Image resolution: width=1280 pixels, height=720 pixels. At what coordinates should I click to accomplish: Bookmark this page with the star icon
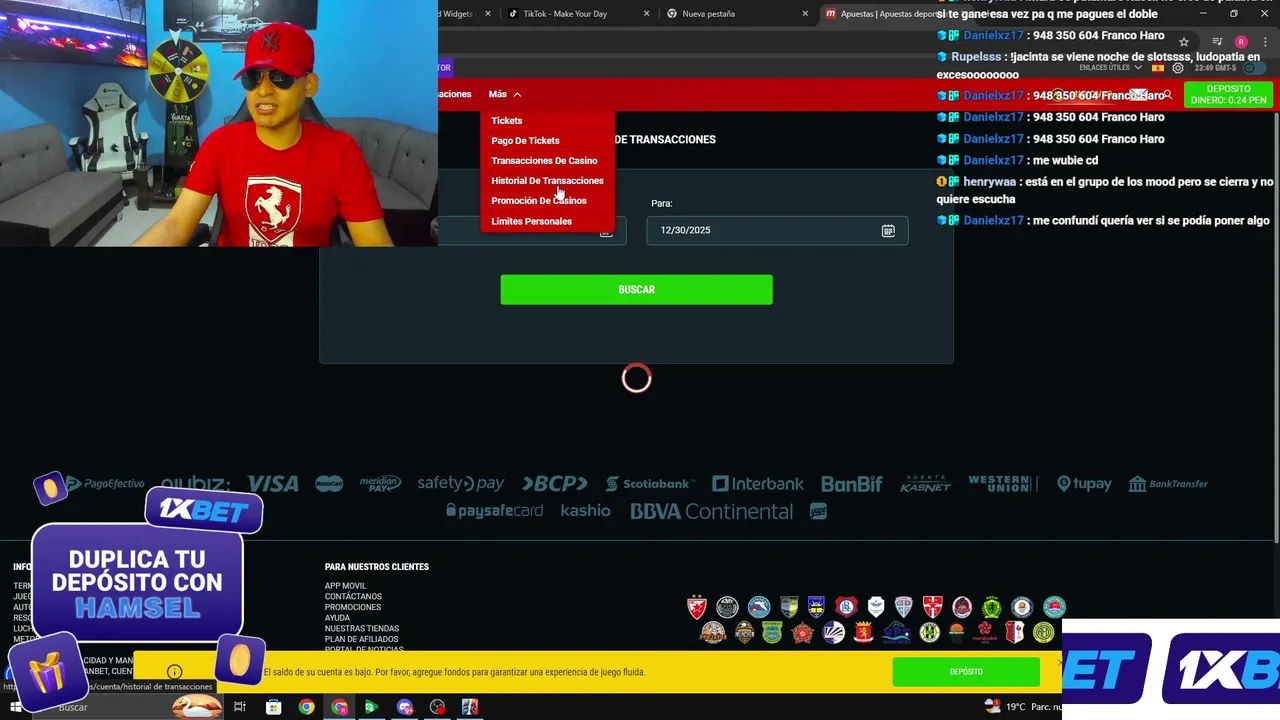pyautogui.click(x=1184, y=42)
